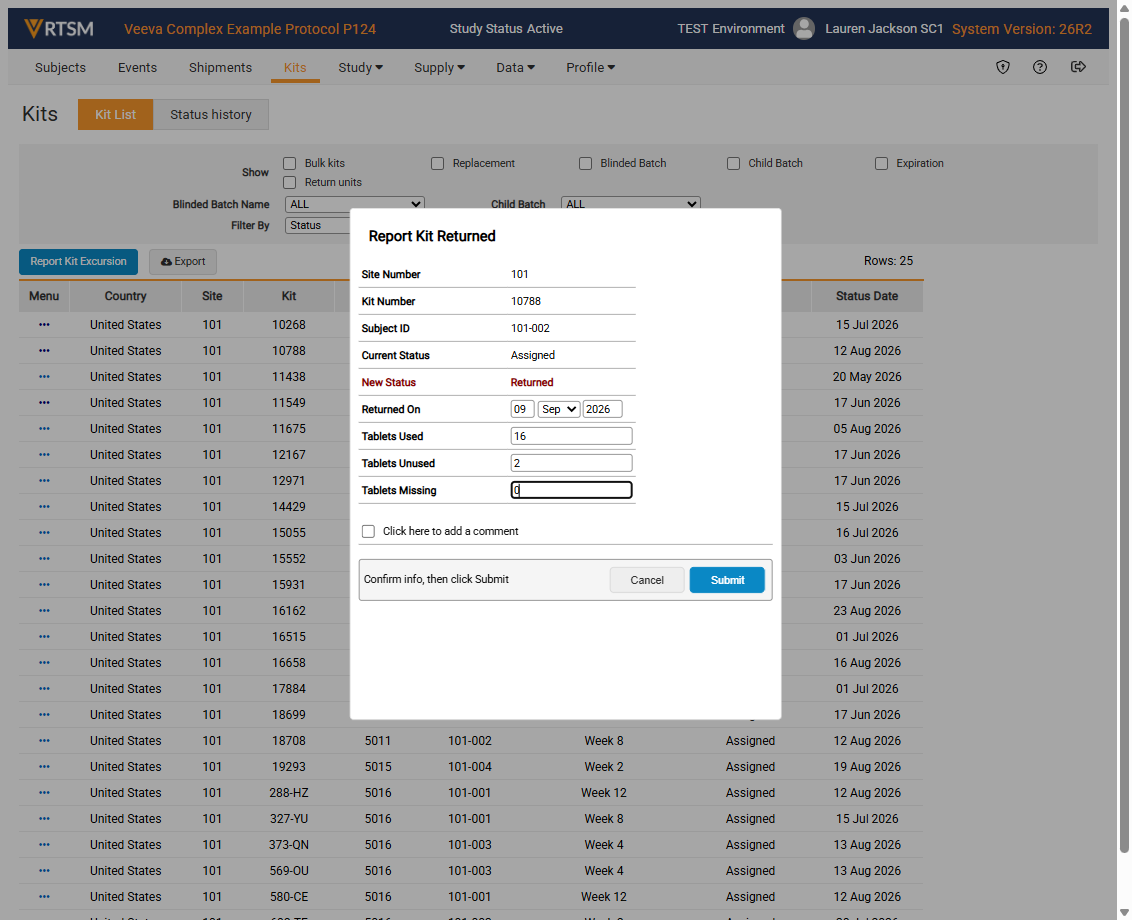Screen dimensions: 1132x920
Task: Open row menu dots for kit 18708
Action: 44,741
